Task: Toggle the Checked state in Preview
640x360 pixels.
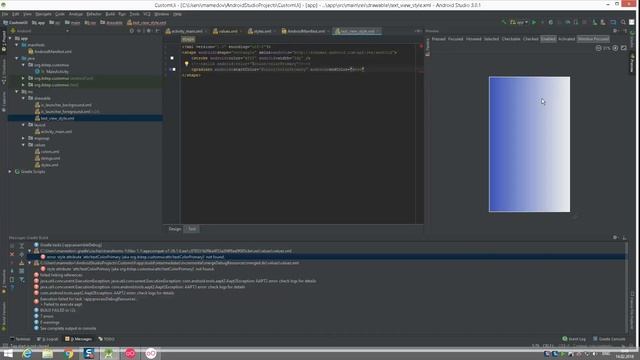Action: tap(531, 39)
